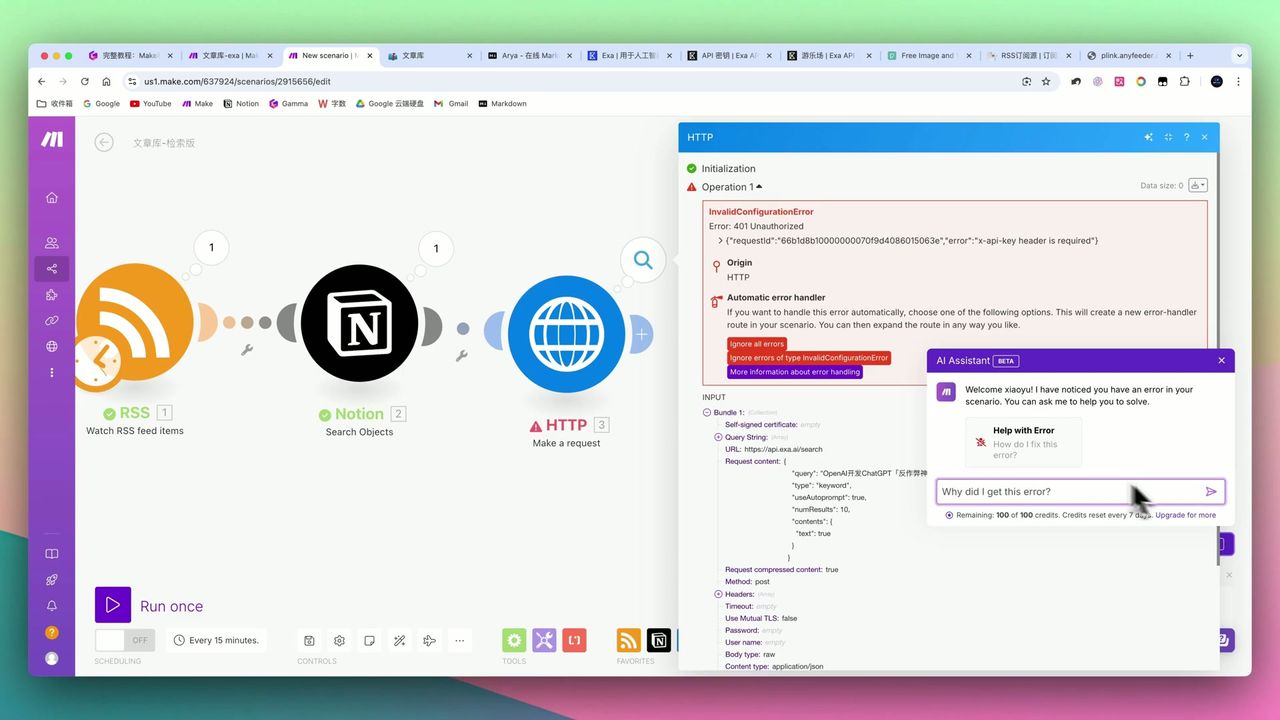This screenshot has width=1280, height=720.
Task: Collapse the Bundle 1 tree node
Action: pyautogui.click(x=707, y=413)
